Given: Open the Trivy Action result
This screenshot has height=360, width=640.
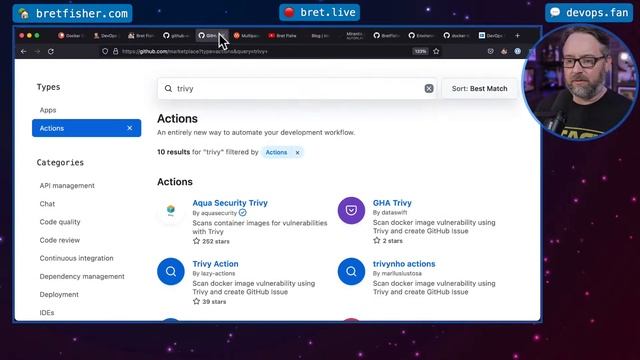Looking at the screenshot, I should [x=216, y=264].
